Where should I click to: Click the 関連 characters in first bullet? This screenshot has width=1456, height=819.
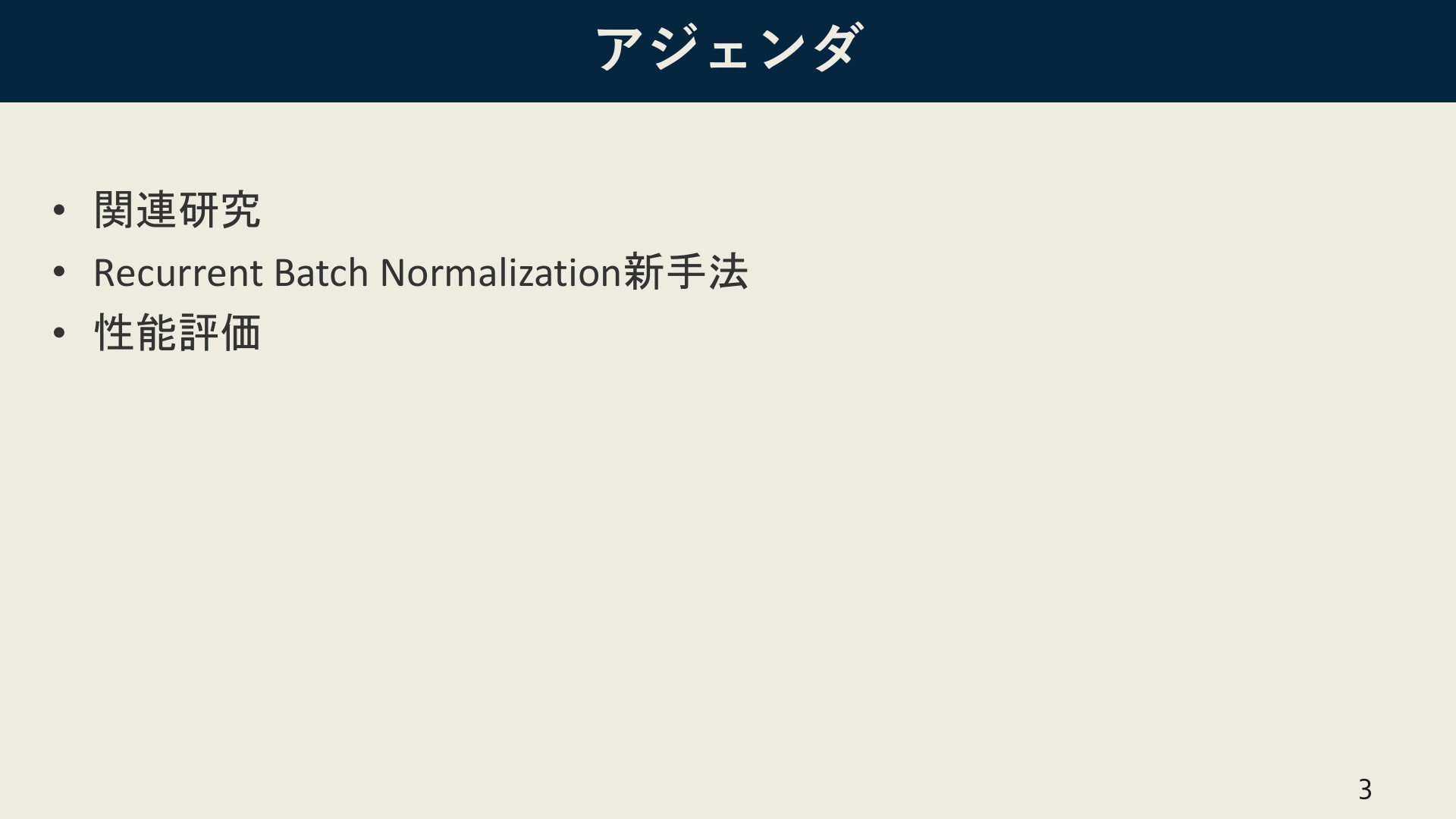(x=136, y=209)
